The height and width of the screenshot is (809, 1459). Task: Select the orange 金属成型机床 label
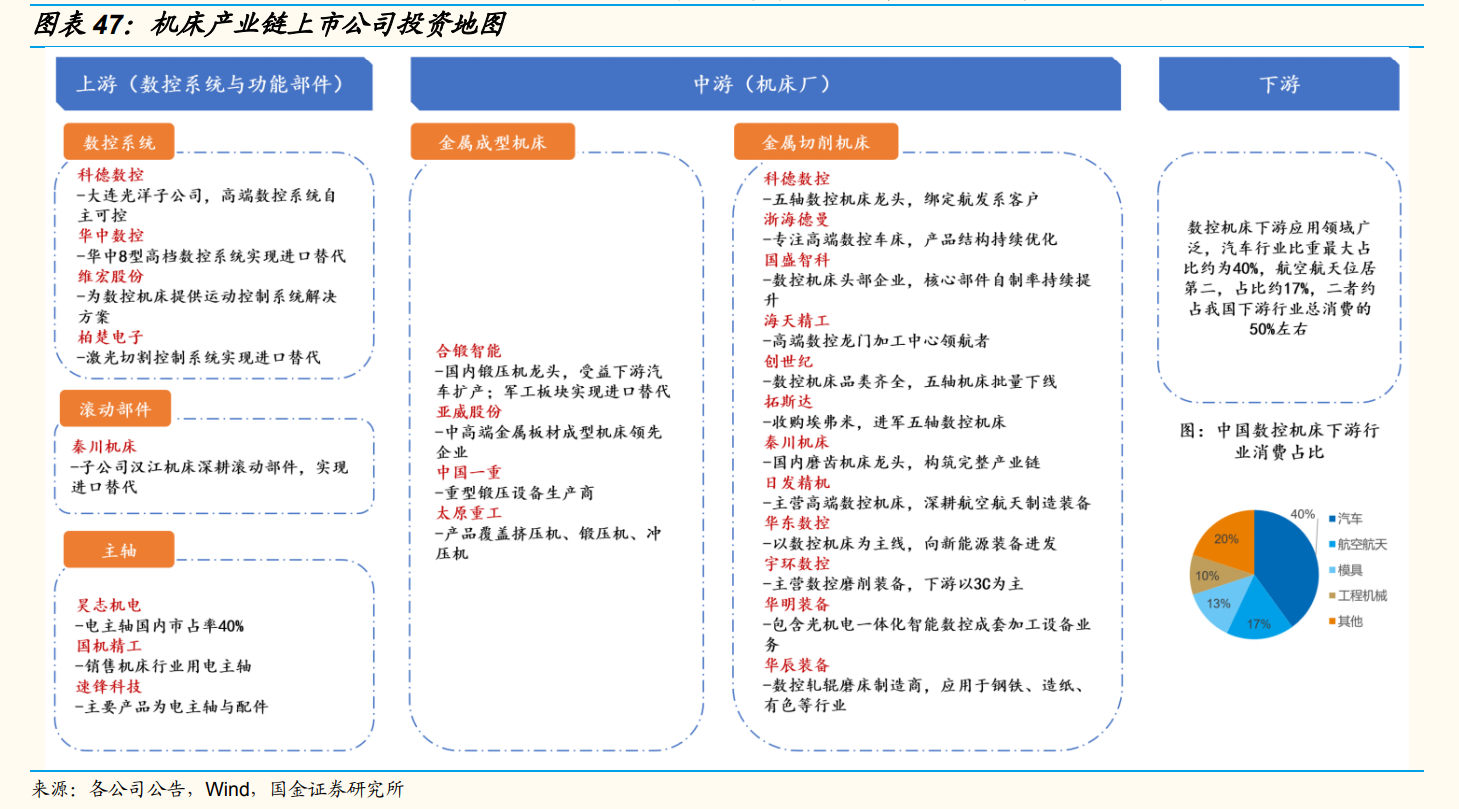[493, 142]
